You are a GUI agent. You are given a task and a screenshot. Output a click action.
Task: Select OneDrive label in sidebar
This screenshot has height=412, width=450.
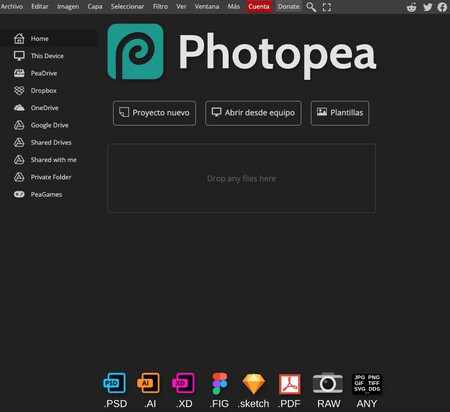[44, 108]
